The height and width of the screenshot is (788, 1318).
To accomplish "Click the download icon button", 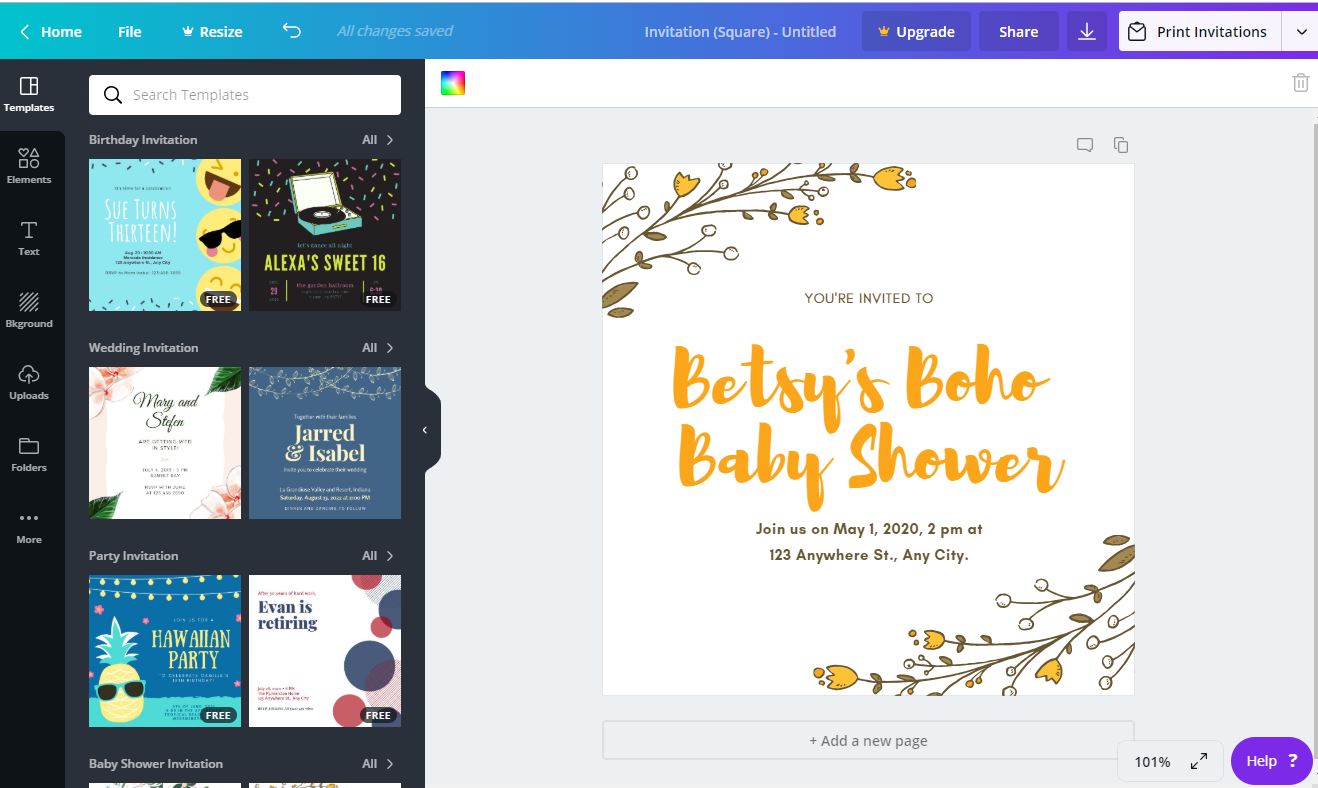I will 1087,32.
